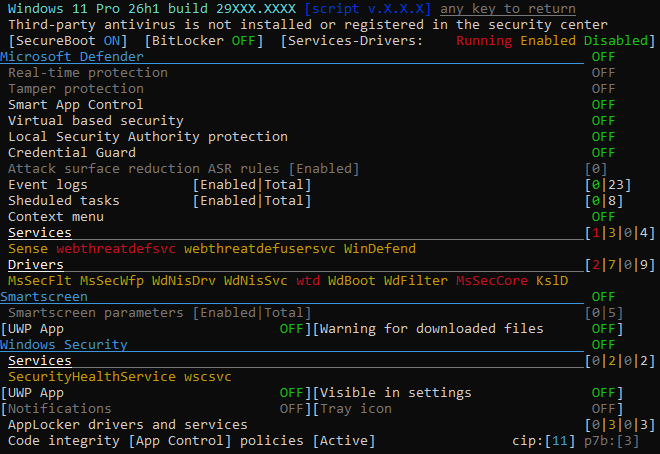The height and width of the screenshot is (454, 660).
Task: Click the 'WdNisDrv' driver name
Action: point(184,280)
